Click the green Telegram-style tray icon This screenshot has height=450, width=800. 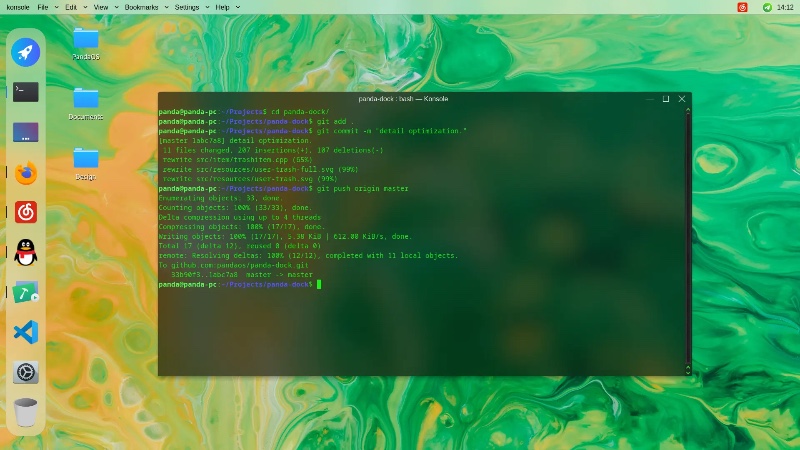[x=765, y=7]
